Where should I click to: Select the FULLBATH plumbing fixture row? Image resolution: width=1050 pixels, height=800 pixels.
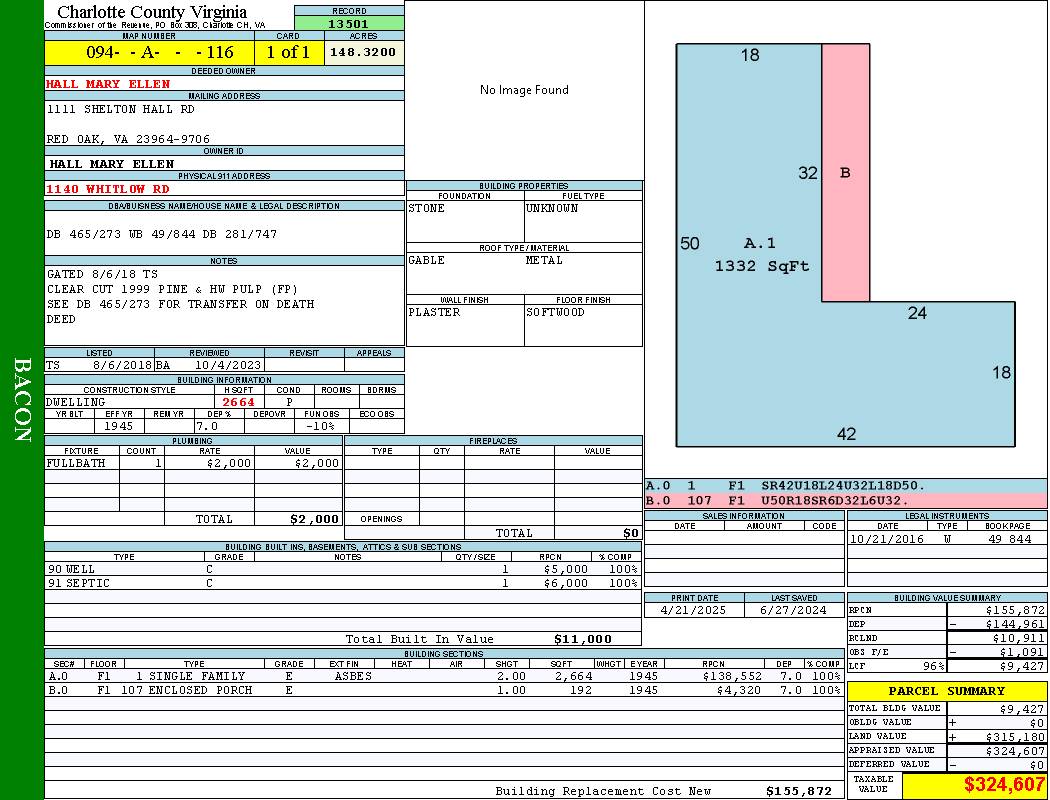192,464
